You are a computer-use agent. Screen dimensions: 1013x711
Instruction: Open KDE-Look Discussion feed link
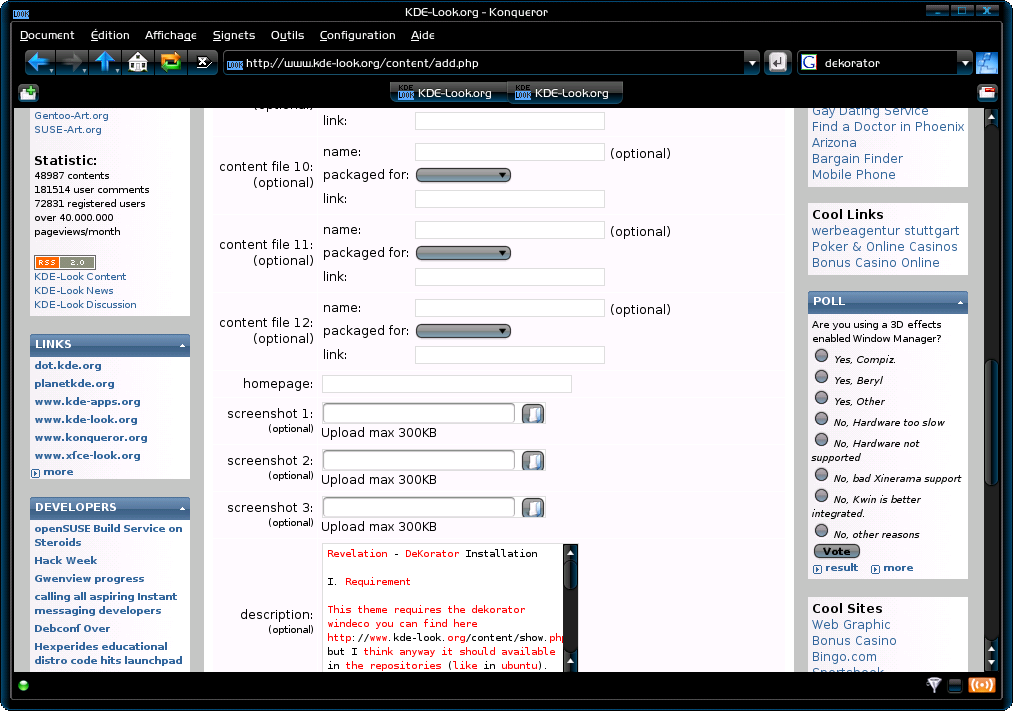click(x=85, y=305)
